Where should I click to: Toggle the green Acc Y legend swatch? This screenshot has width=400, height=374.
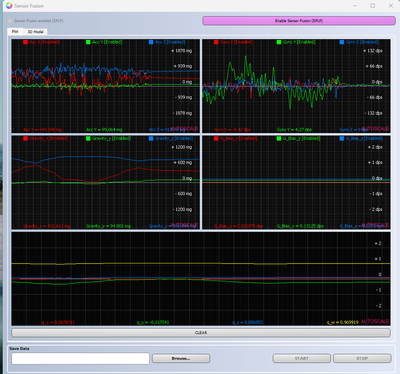tap(88, 42)
